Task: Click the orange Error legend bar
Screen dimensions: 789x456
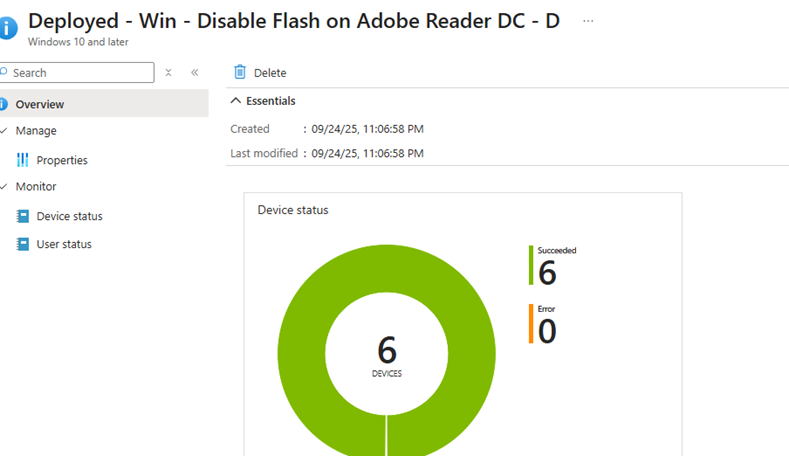Action: tap(531, 324)
